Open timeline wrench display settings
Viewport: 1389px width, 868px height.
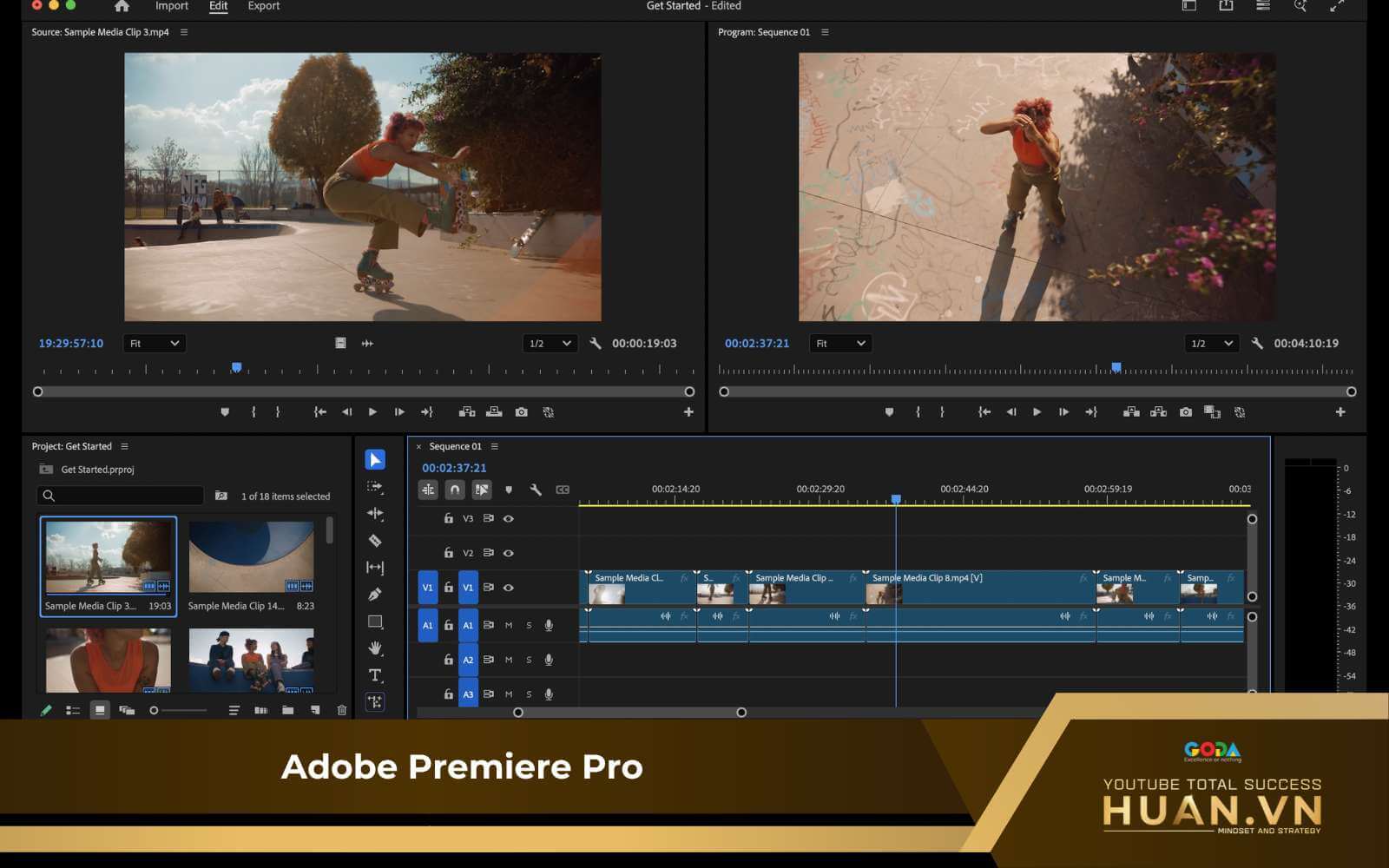[536, 490]
